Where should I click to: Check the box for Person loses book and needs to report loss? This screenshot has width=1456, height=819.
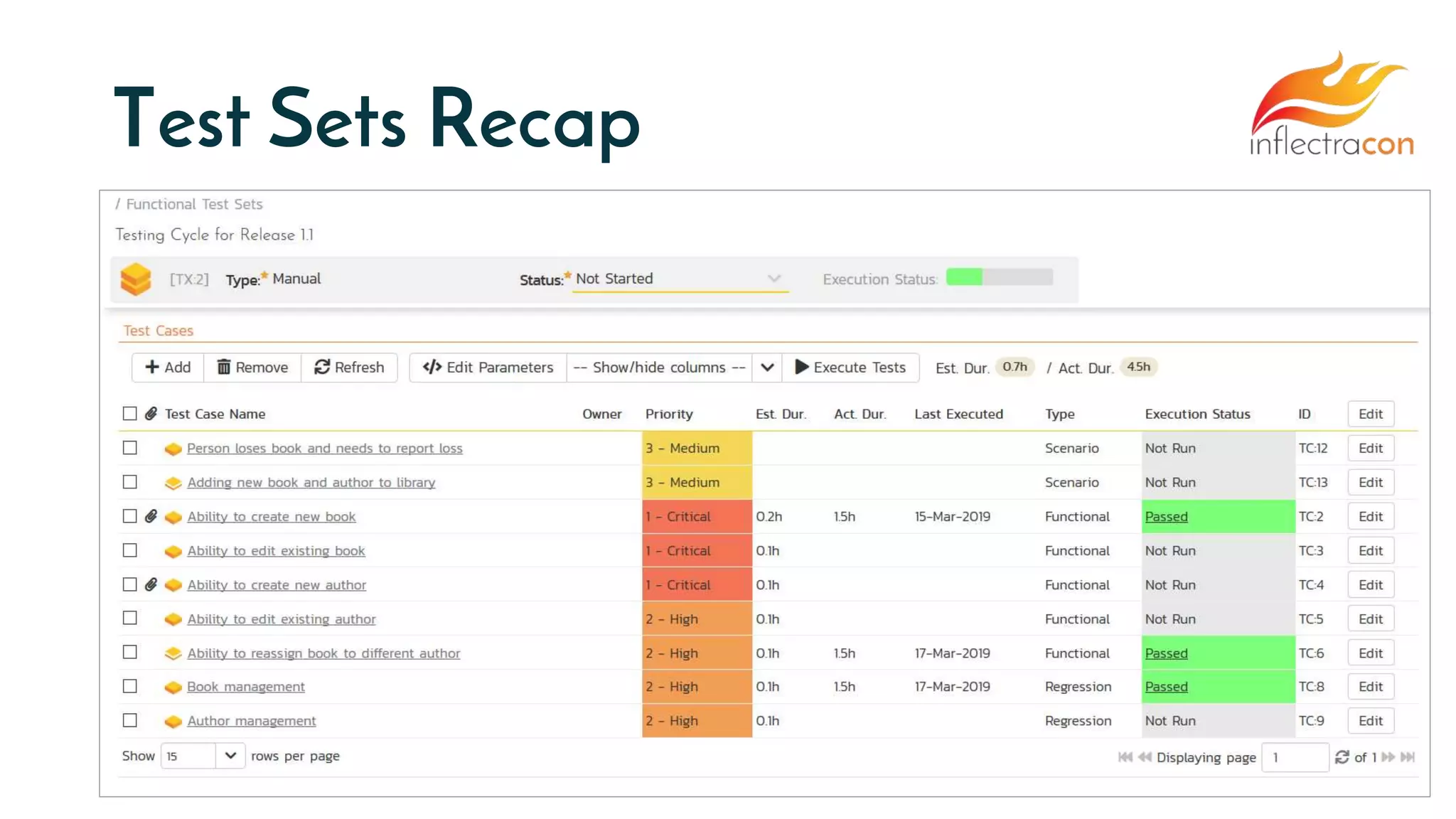tap(129, 448)
